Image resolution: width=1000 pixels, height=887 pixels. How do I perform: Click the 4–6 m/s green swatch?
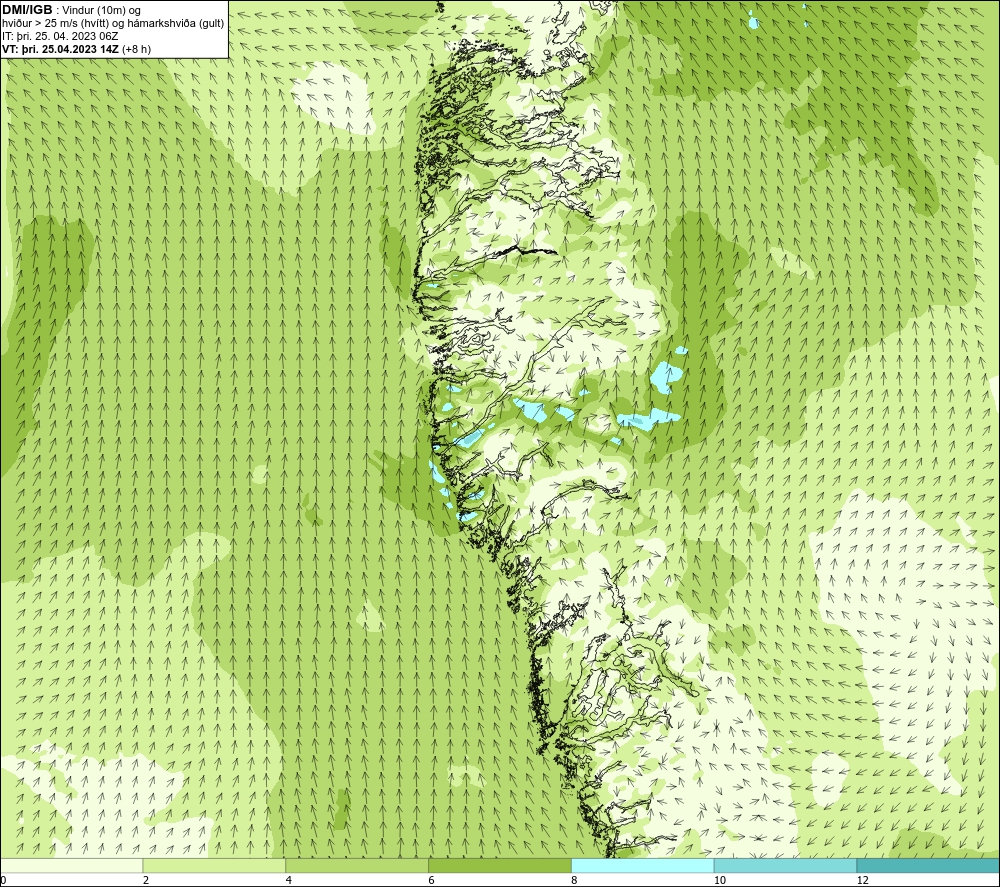(357, 865)
